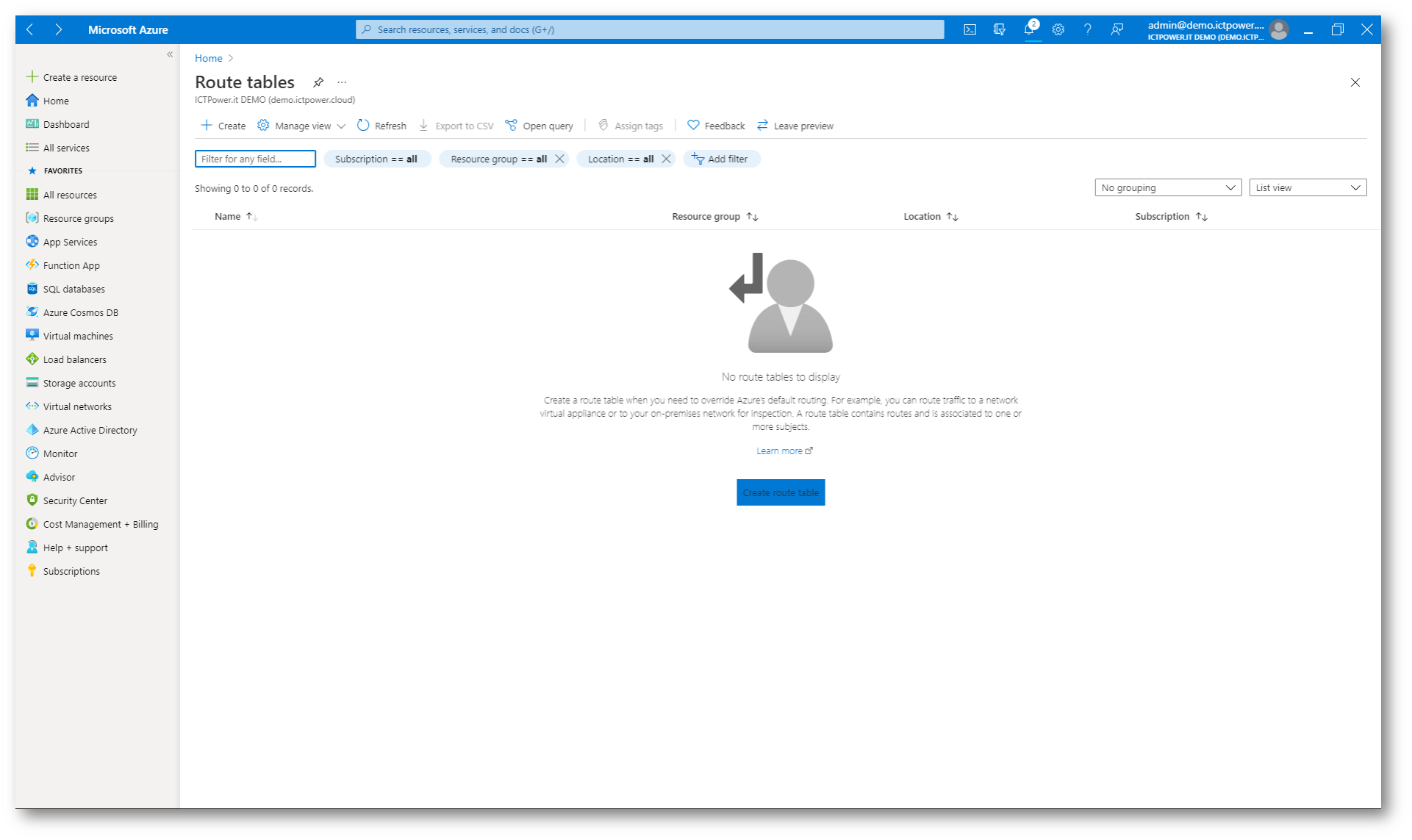Pin Route tables to dashboard
Image resolution: width=1412 pixels, height=840 pixels.
[x=318, y=82]
